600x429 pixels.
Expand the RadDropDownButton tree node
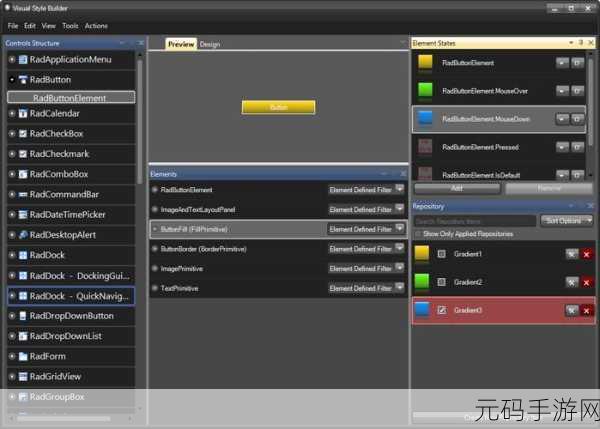[x=12, y=316]
